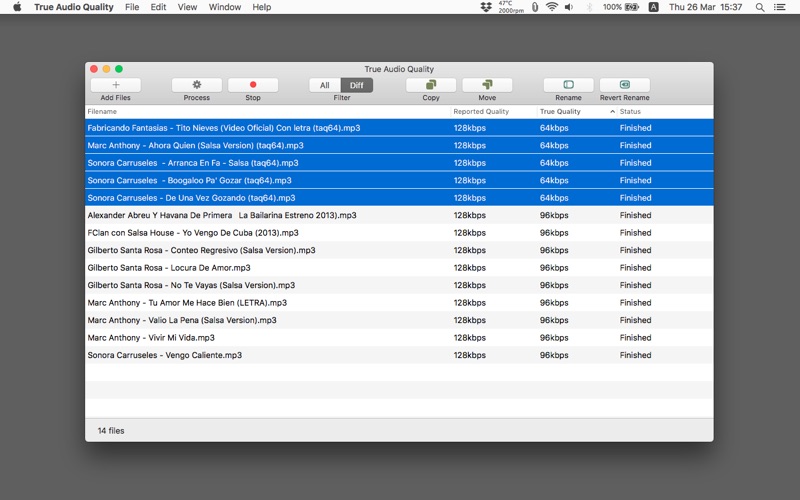Toggle the True Quality sort arrow
The width and height of the screenshot is (800, 500).
coord(612,111)
